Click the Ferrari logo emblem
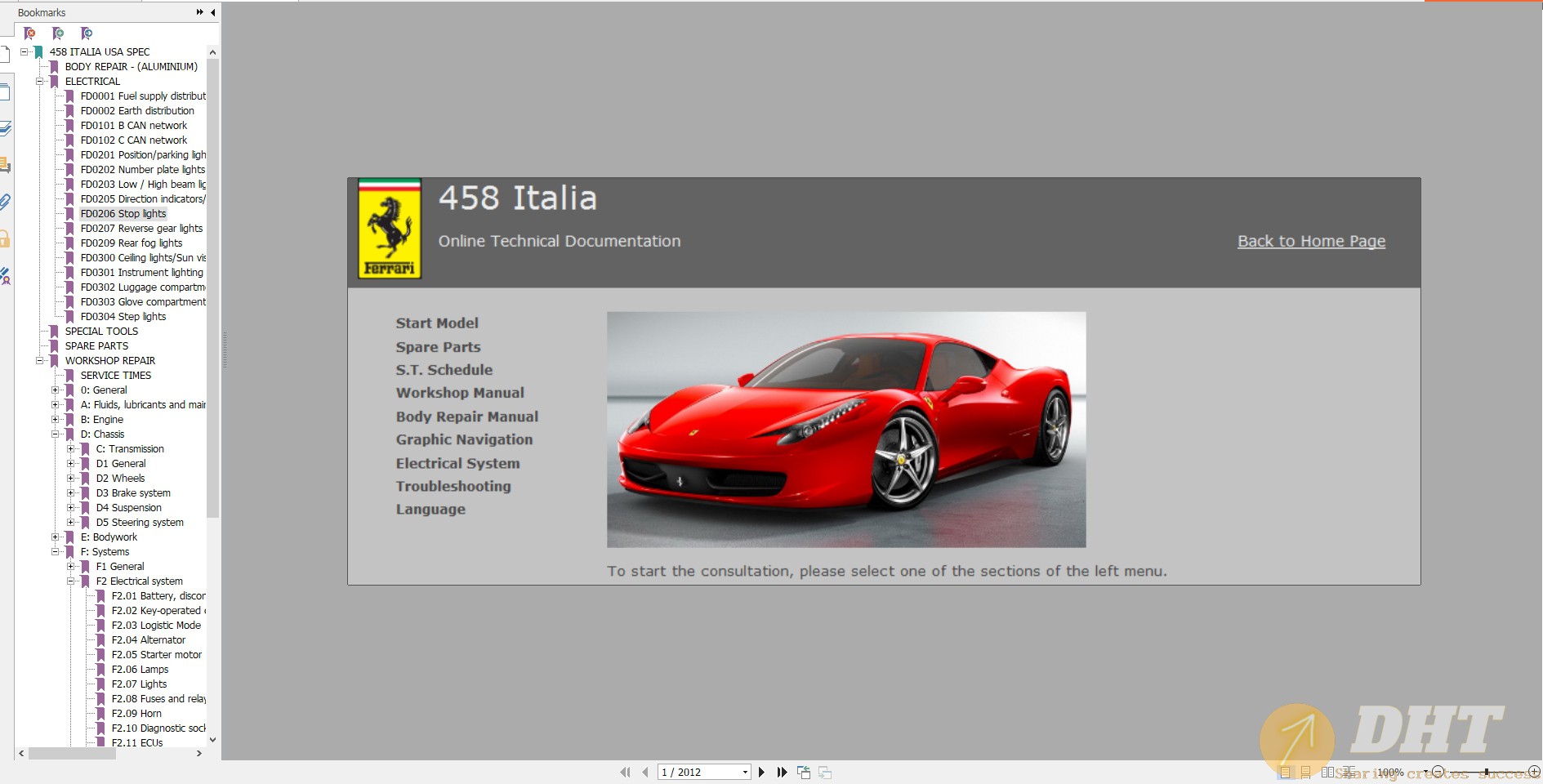Image resolution: width=1543 pixels, height=784 pixels. pos(390,229)
